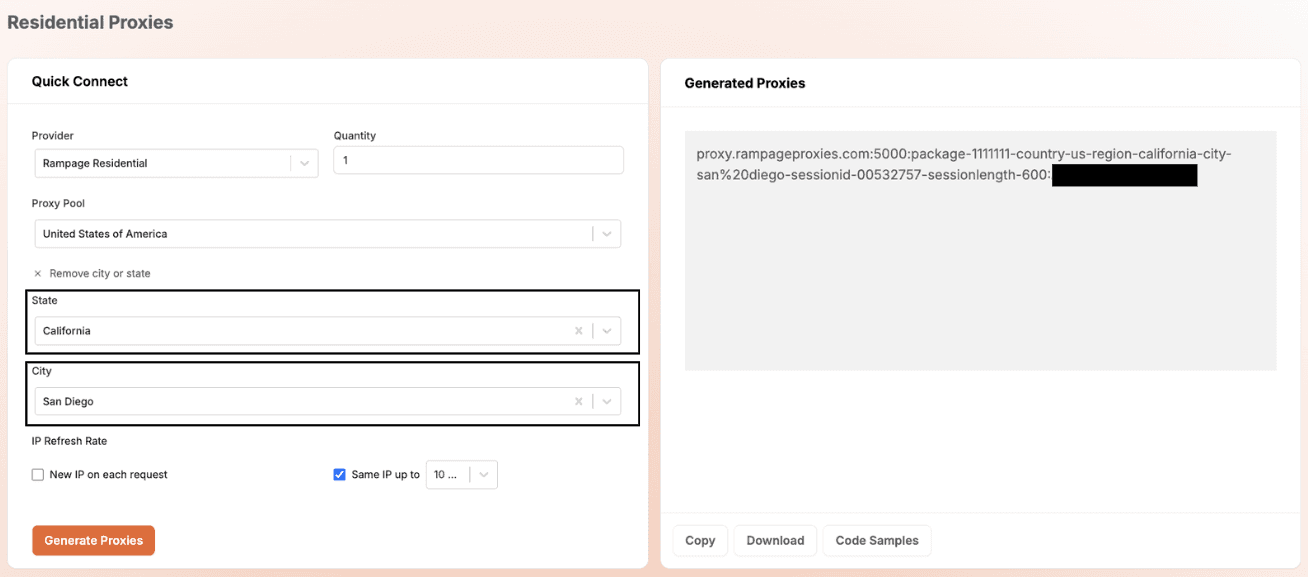Uncheck the Same IP up to checkbox

tap(339, 475)
